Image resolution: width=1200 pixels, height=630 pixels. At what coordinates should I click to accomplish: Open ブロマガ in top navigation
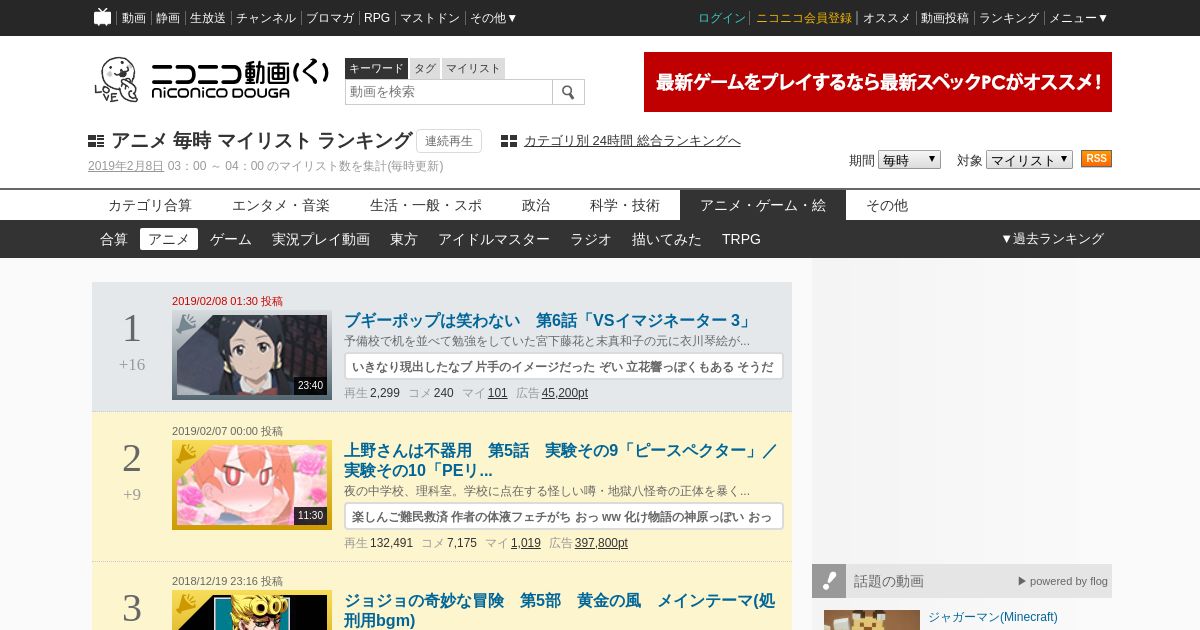pyautogui.click(x=330, y=18)
